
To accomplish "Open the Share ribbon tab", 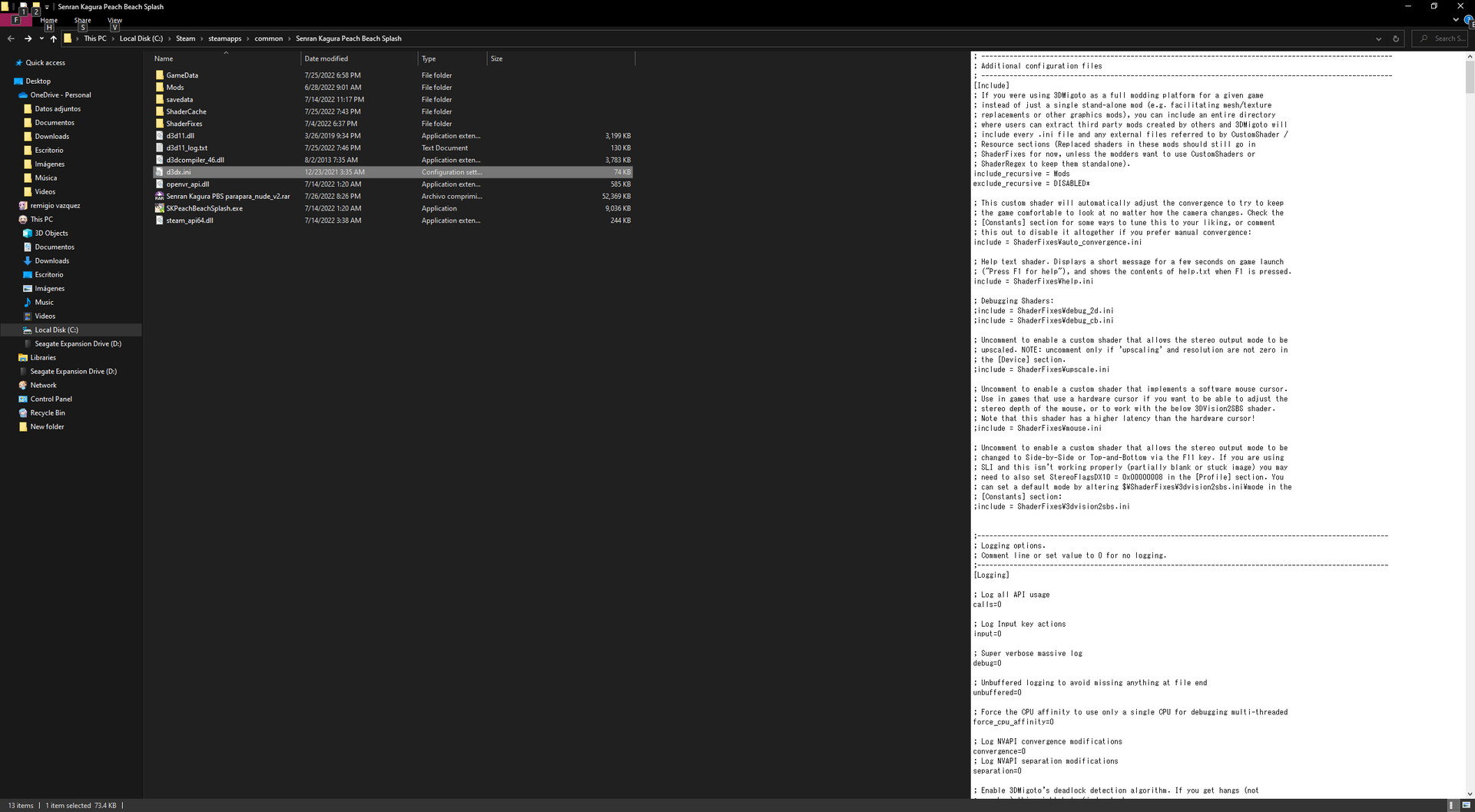I will pos(82,20).
